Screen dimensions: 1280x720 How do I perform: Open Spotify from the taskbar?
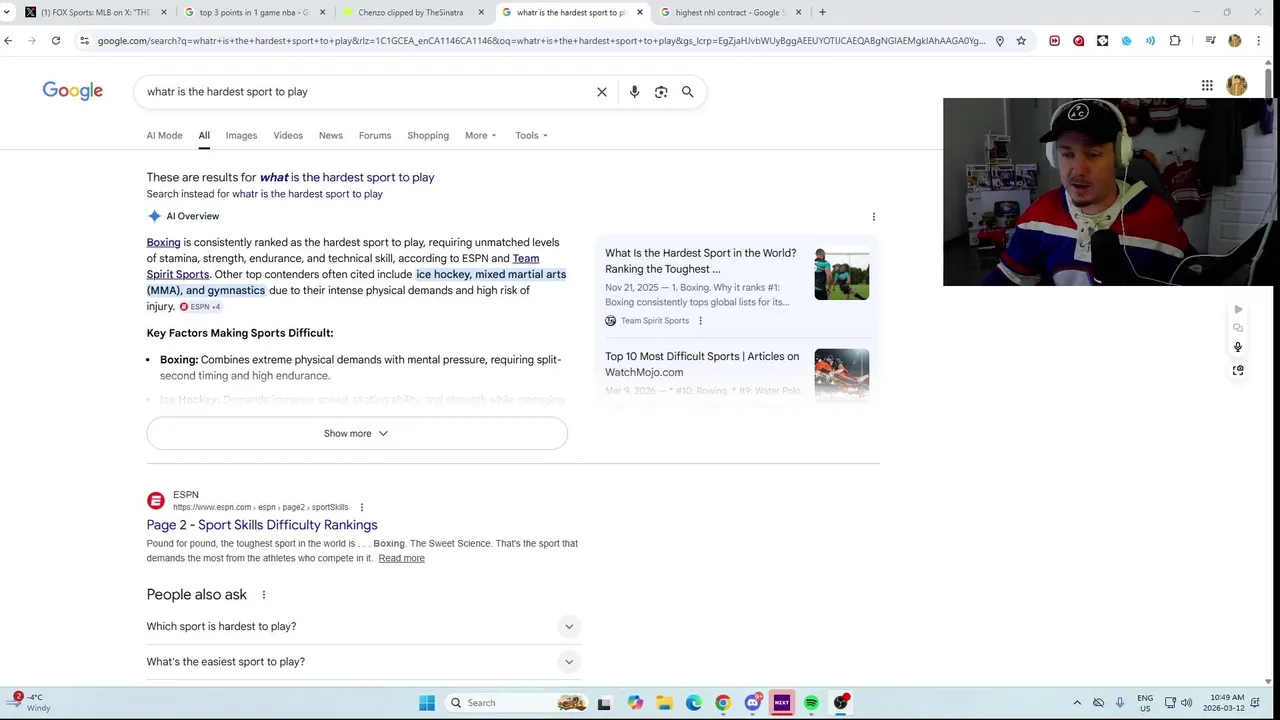811,703
